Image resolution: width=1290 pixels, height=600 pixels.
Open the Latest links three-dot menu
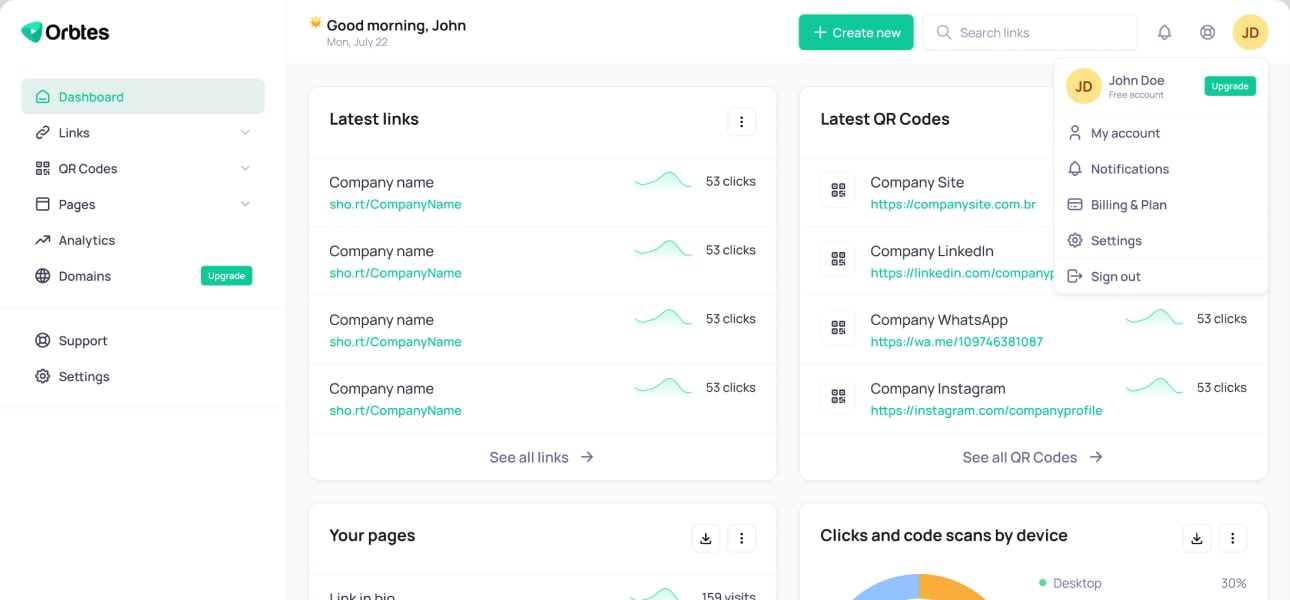741,122
